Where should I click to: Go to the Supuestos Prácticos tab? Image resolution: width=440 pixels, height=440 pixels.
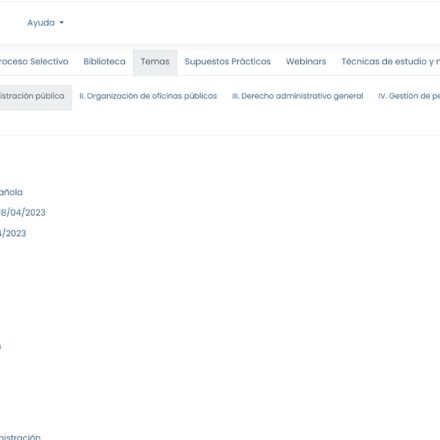(228, 62)
